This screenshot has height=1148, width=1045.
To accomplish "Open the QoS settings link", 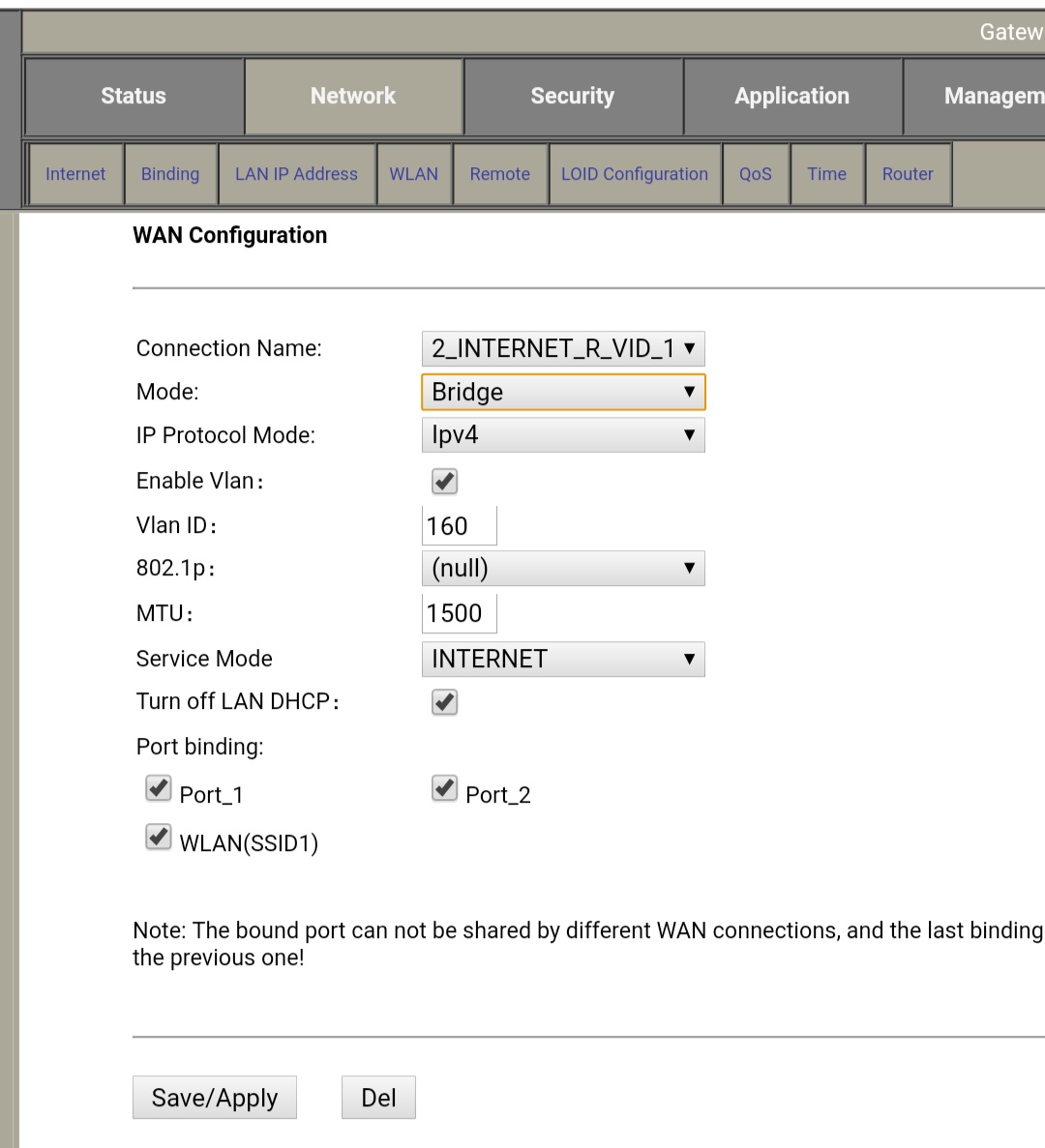I will (x=756, y=174).
